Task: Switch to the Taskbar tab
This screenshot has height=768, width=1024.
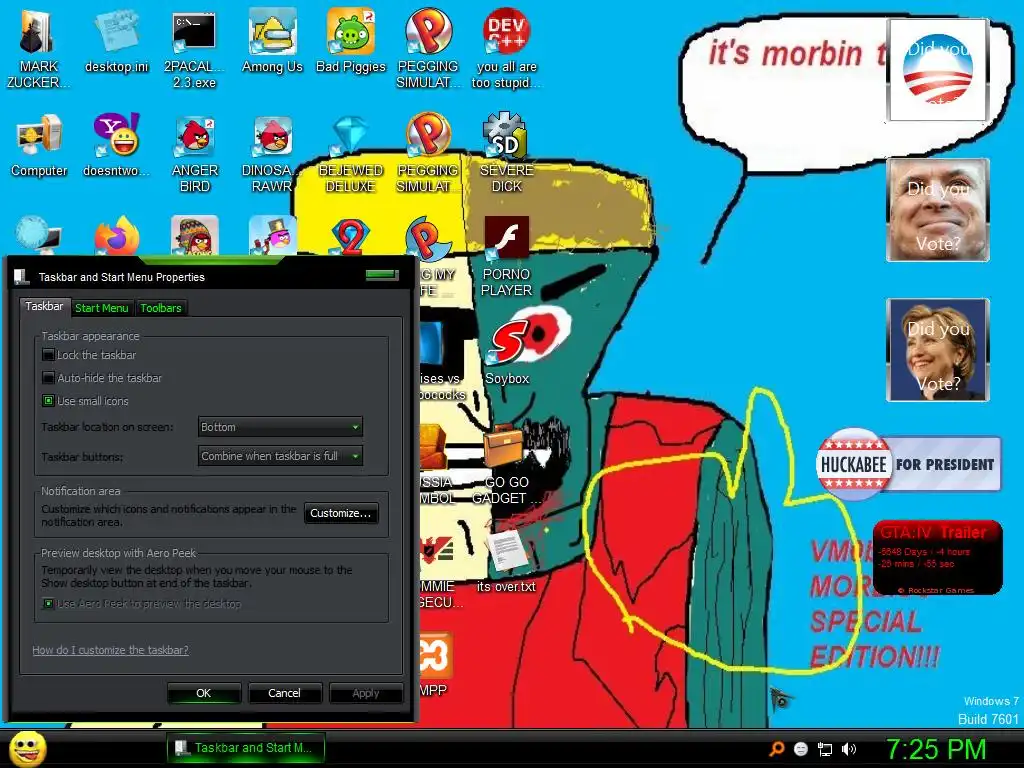Action: click(x=44, y=306)
